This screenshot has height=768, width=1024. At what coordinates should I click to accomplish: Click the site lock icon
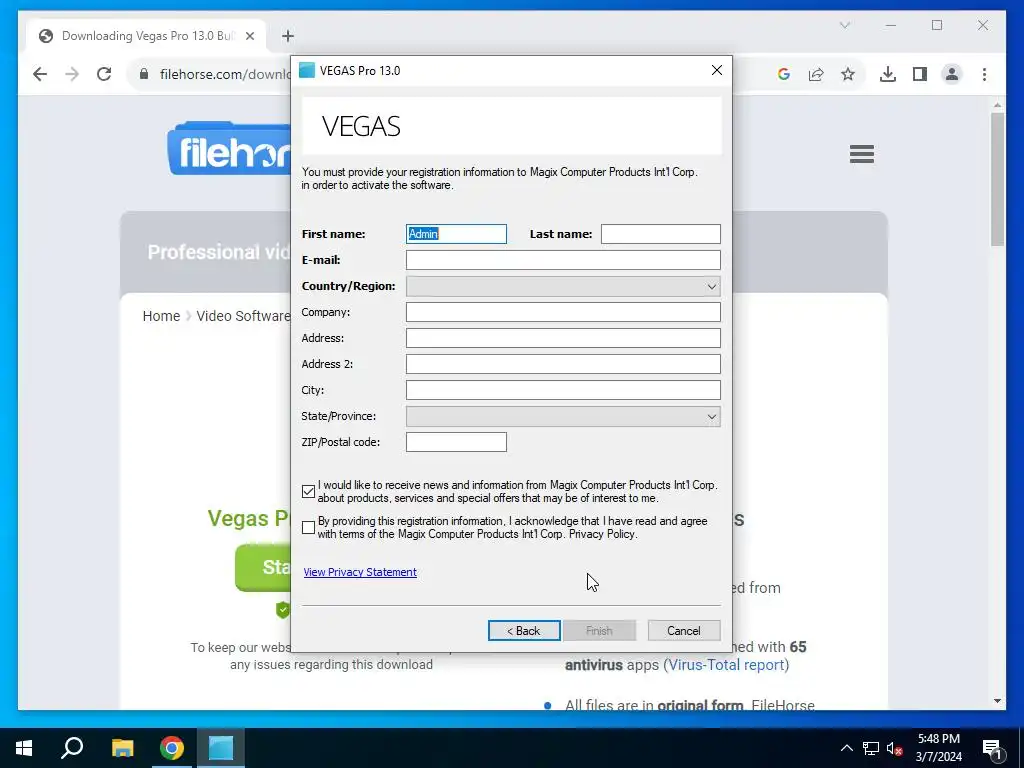pyautogui.click(x=144, y=74)
